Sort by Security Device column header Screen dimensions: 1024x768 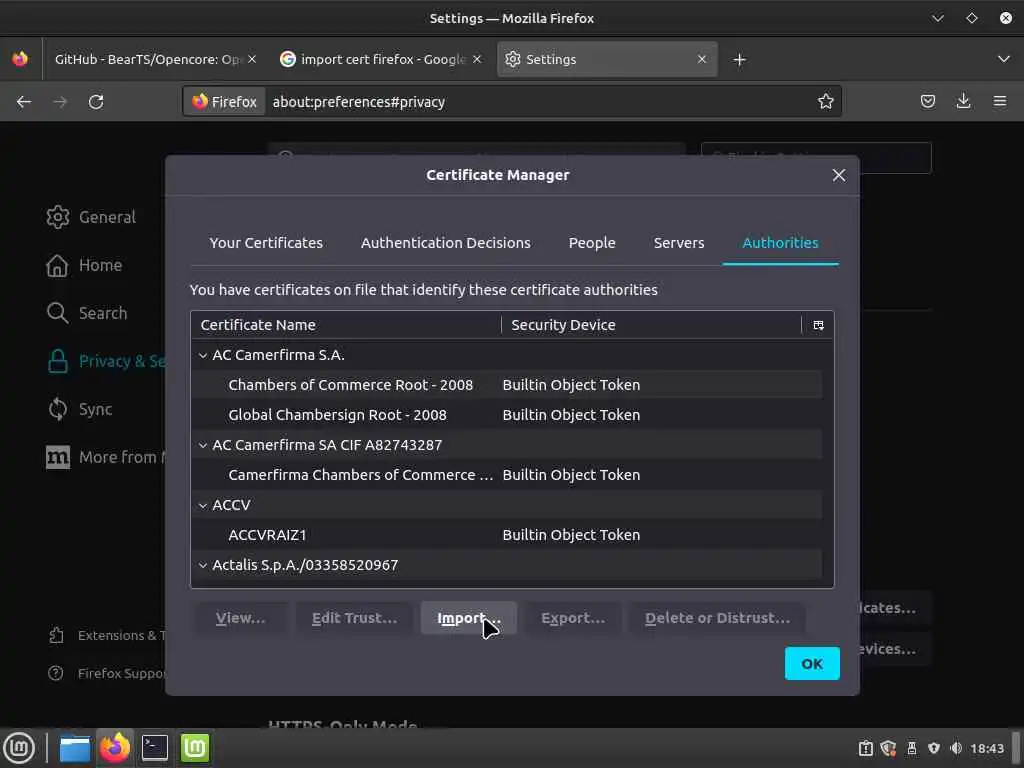651,325
